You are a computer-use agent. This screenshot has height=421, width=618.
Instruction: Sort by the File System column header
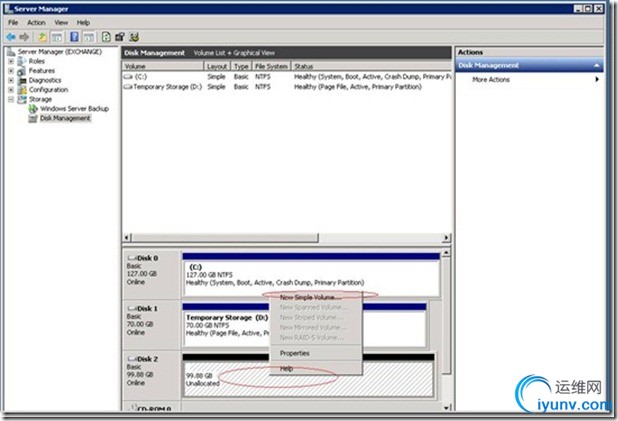point(271,66)
